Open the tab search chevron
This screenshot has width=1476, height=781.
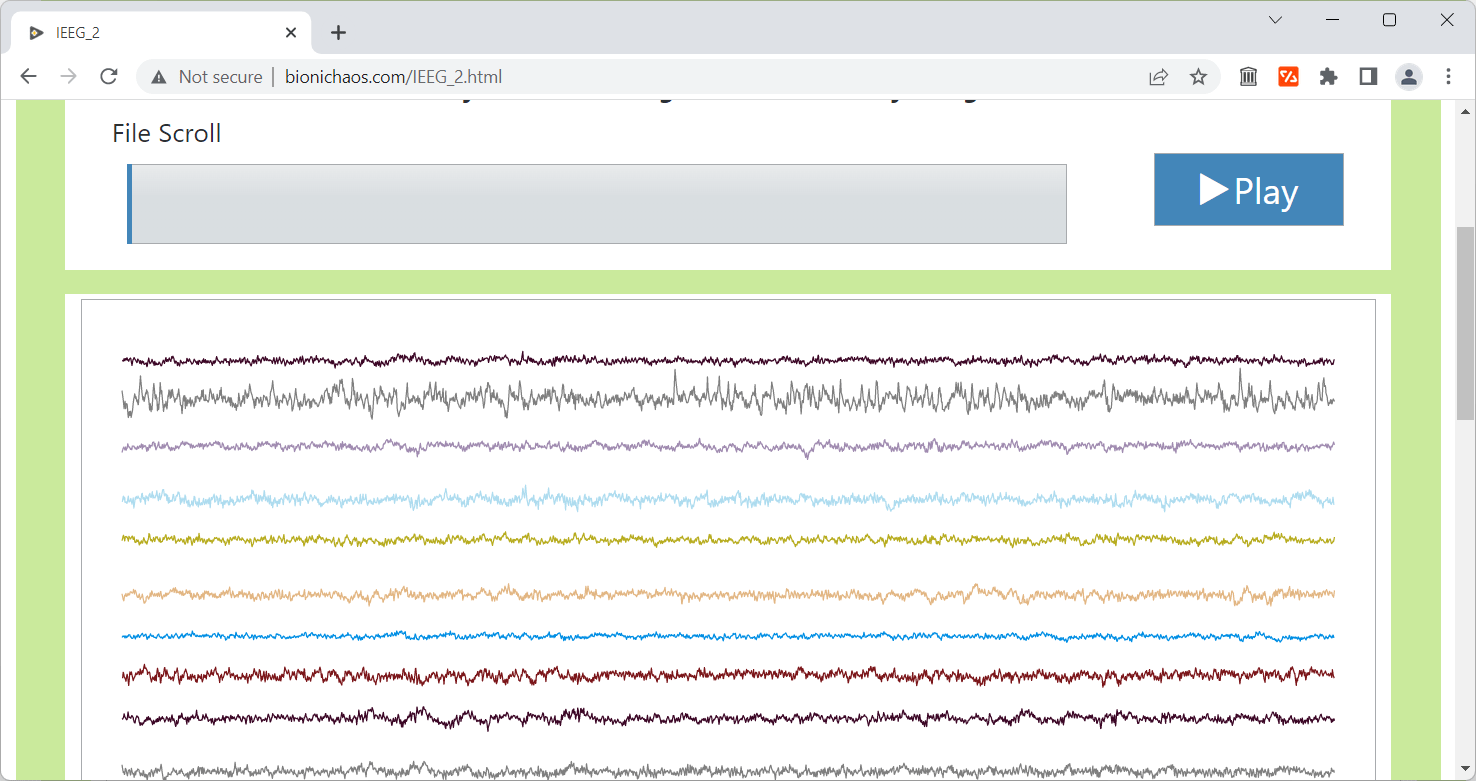(1275, 19)
